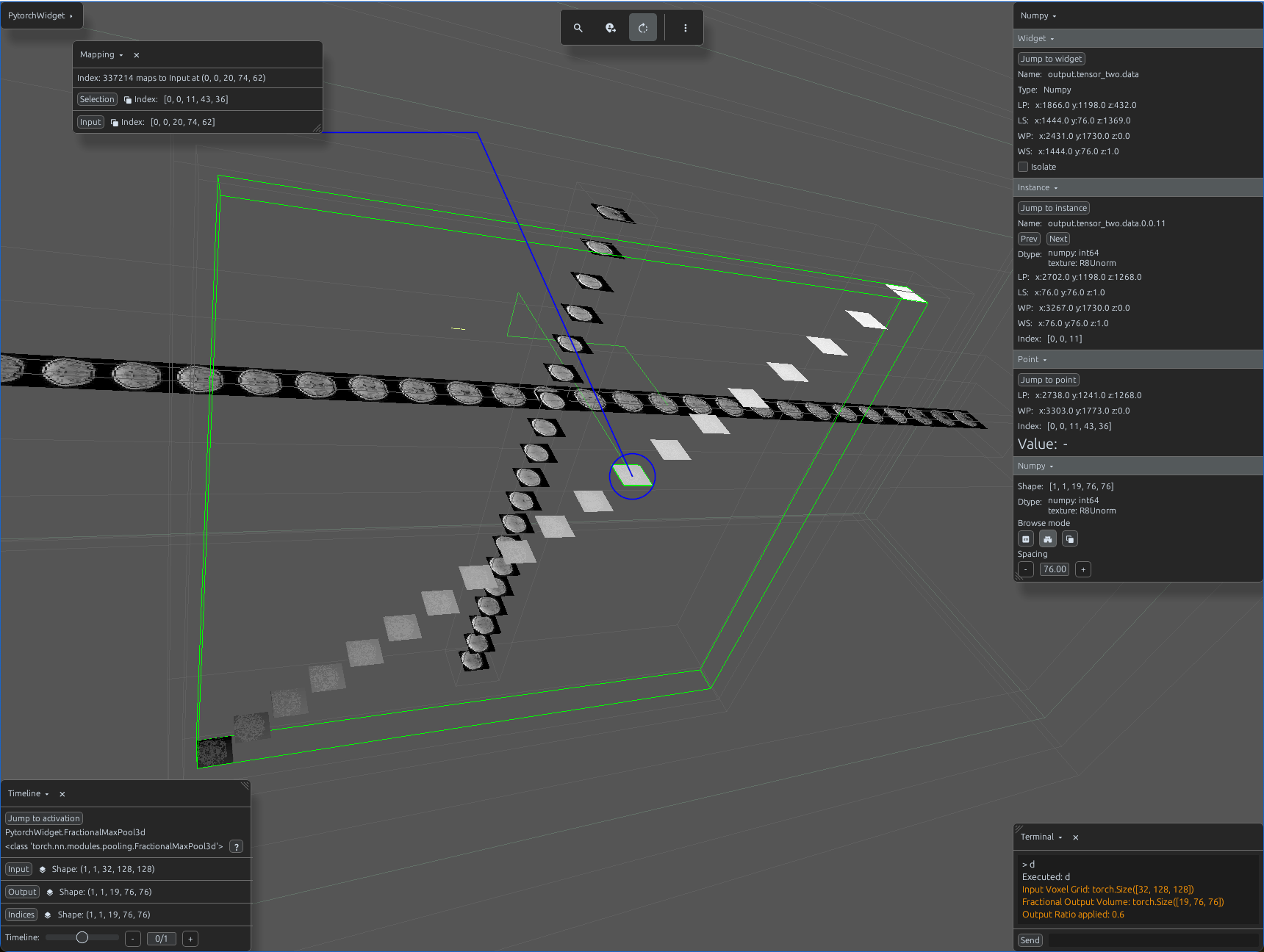The width and height of the screenshot is (1264, 952).
Task: Select the second (highlighted) browse mode icon
Action: pos(1048,539)
